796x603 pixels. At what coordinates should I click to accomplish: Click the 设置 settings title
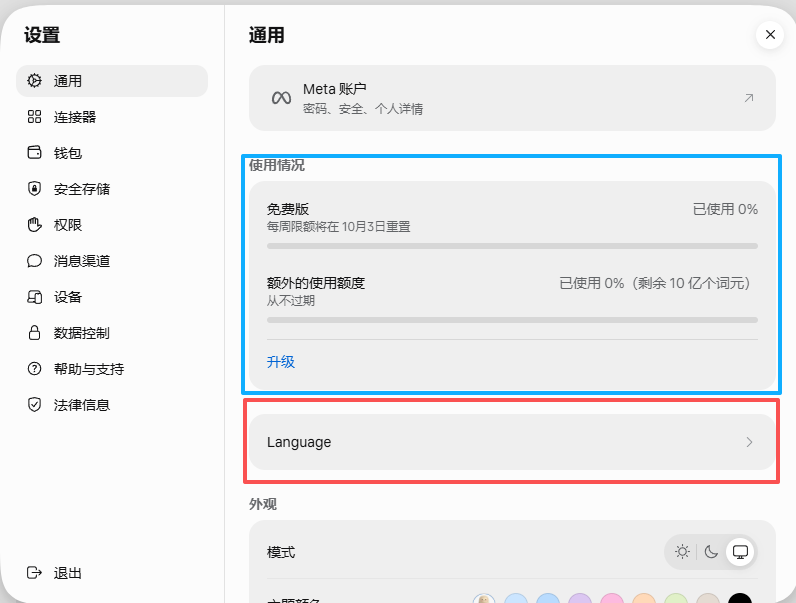pyautogui.click(x=42, y=35)
